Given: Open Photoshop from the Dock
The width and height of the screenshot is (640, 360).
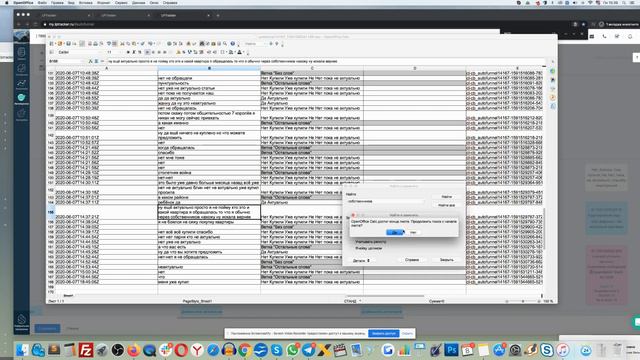Looking at the screenshot, I should click(x=451, y=350).
